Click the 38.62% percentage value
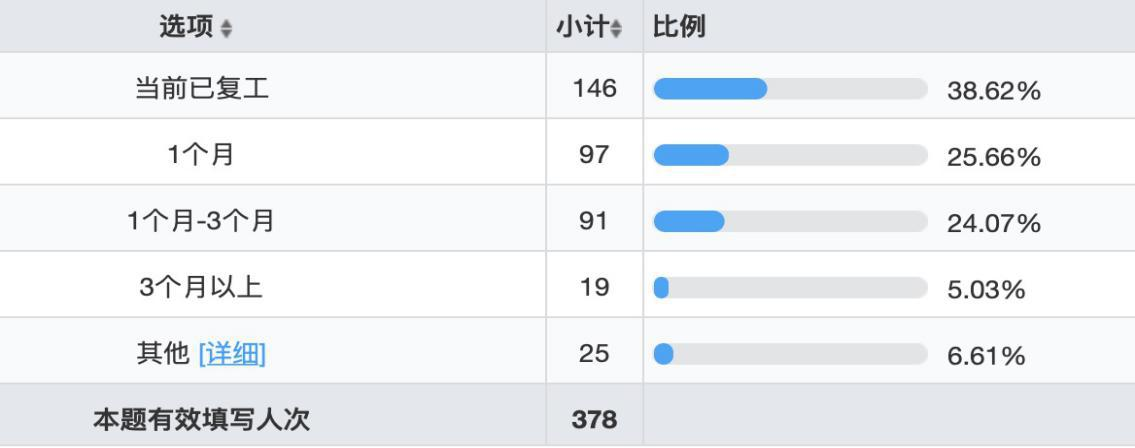This screenshot has width=1135, height=448. click(994, 91)
